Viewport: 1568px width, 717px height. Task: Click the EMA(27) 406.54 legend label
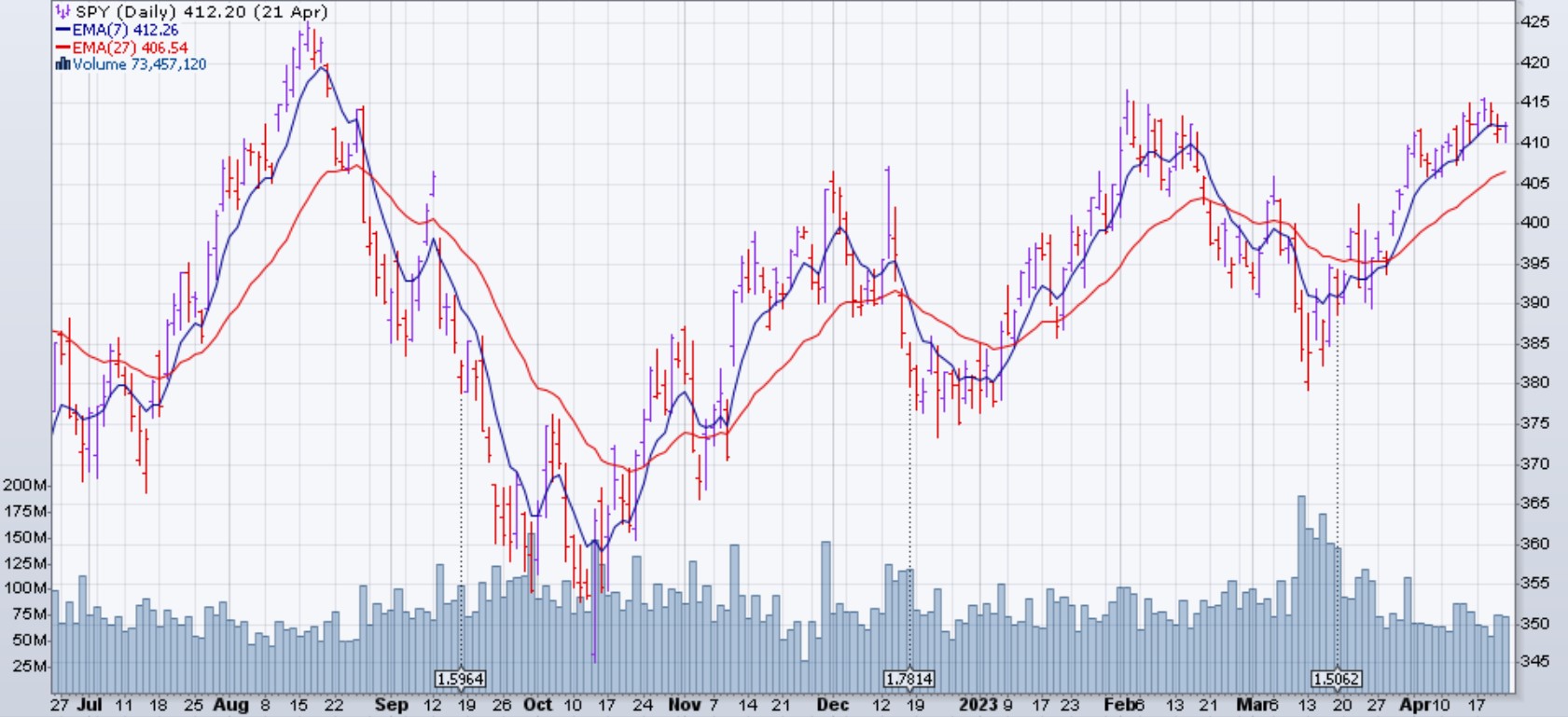point(130,48)
